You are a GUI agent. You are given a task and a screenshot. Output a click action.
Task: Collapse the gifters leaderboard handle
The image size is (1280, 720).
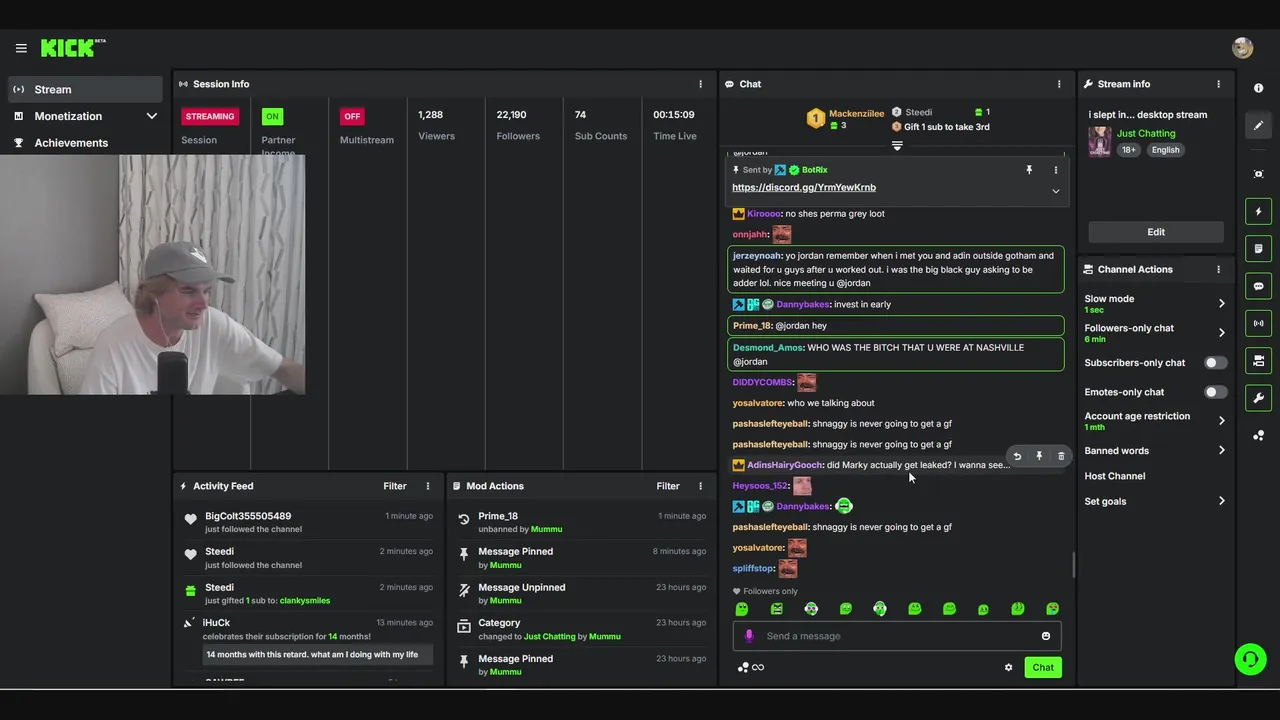(897, 146)
